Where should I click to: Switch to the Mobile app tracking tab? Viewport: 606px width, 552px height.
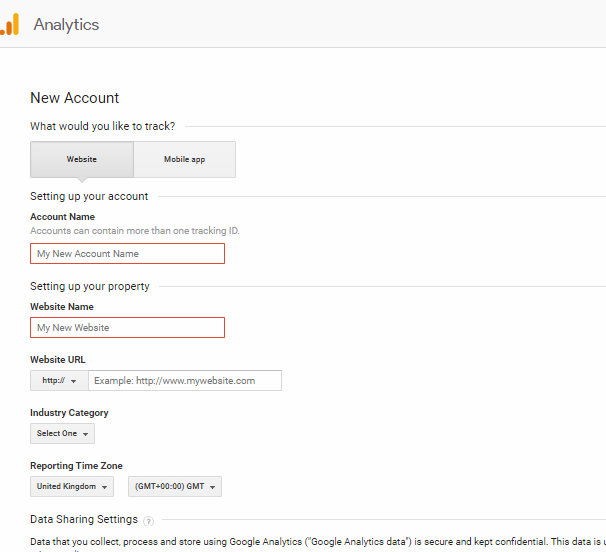click(184, 159)
